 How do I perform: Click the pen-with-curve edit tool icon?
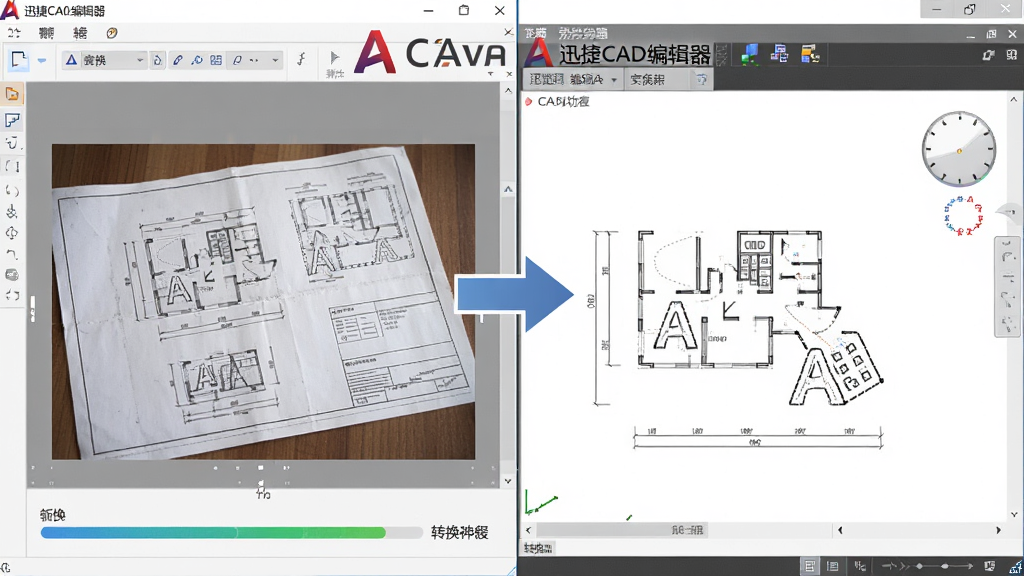tap(197, 60)
